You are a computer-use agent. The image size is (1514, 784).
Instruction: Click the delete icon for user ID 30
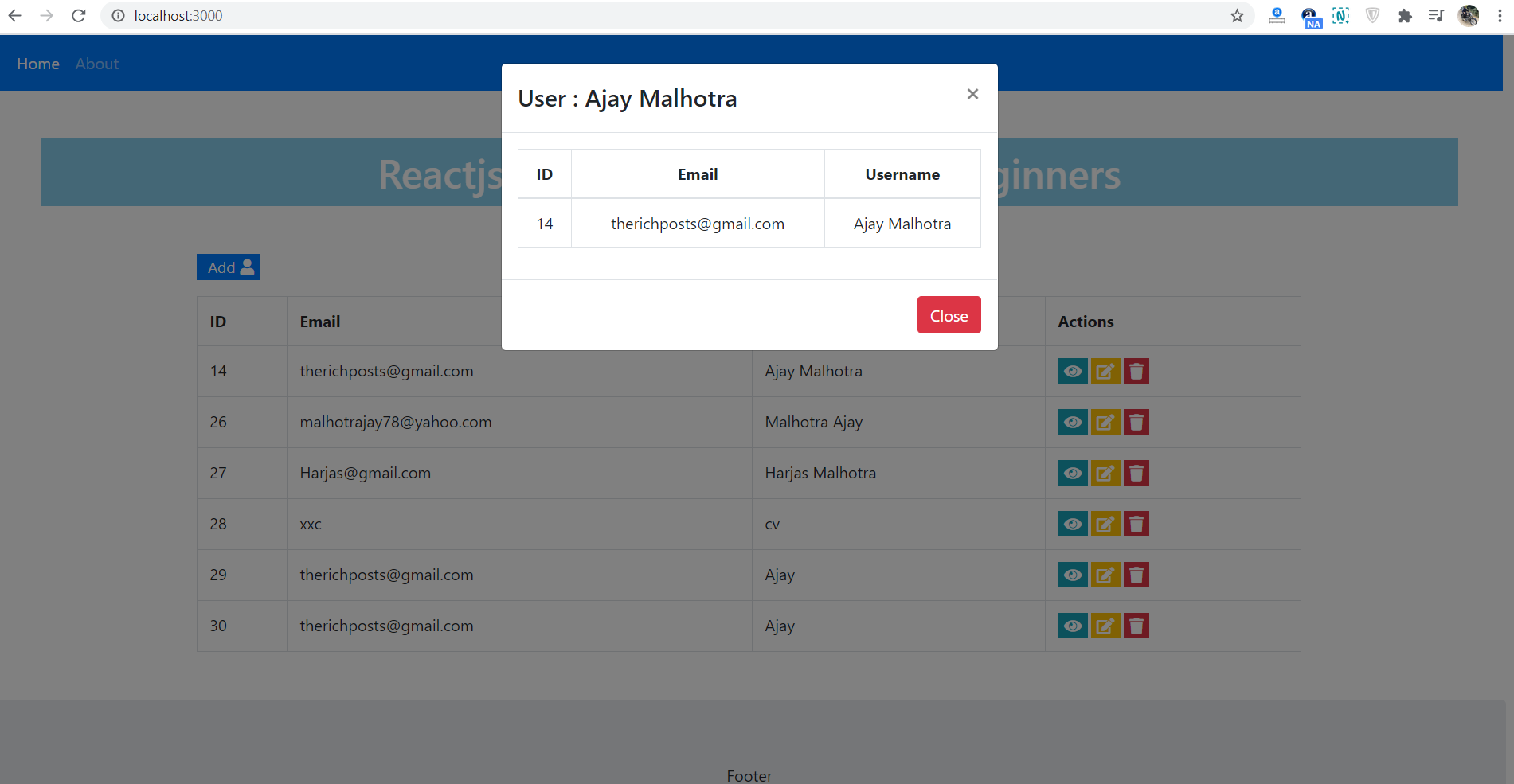pyautogui.click(x=1136, y=626)
